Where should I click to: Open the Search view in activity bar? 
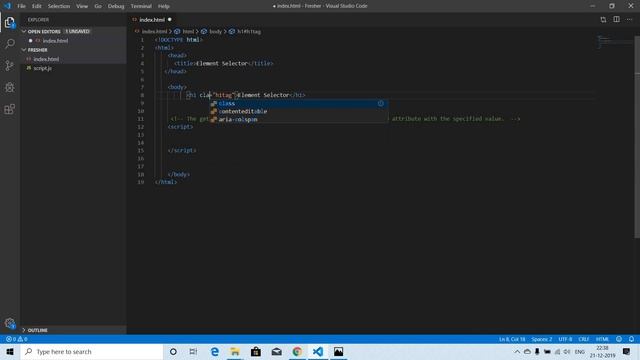[x=9, y=44]
